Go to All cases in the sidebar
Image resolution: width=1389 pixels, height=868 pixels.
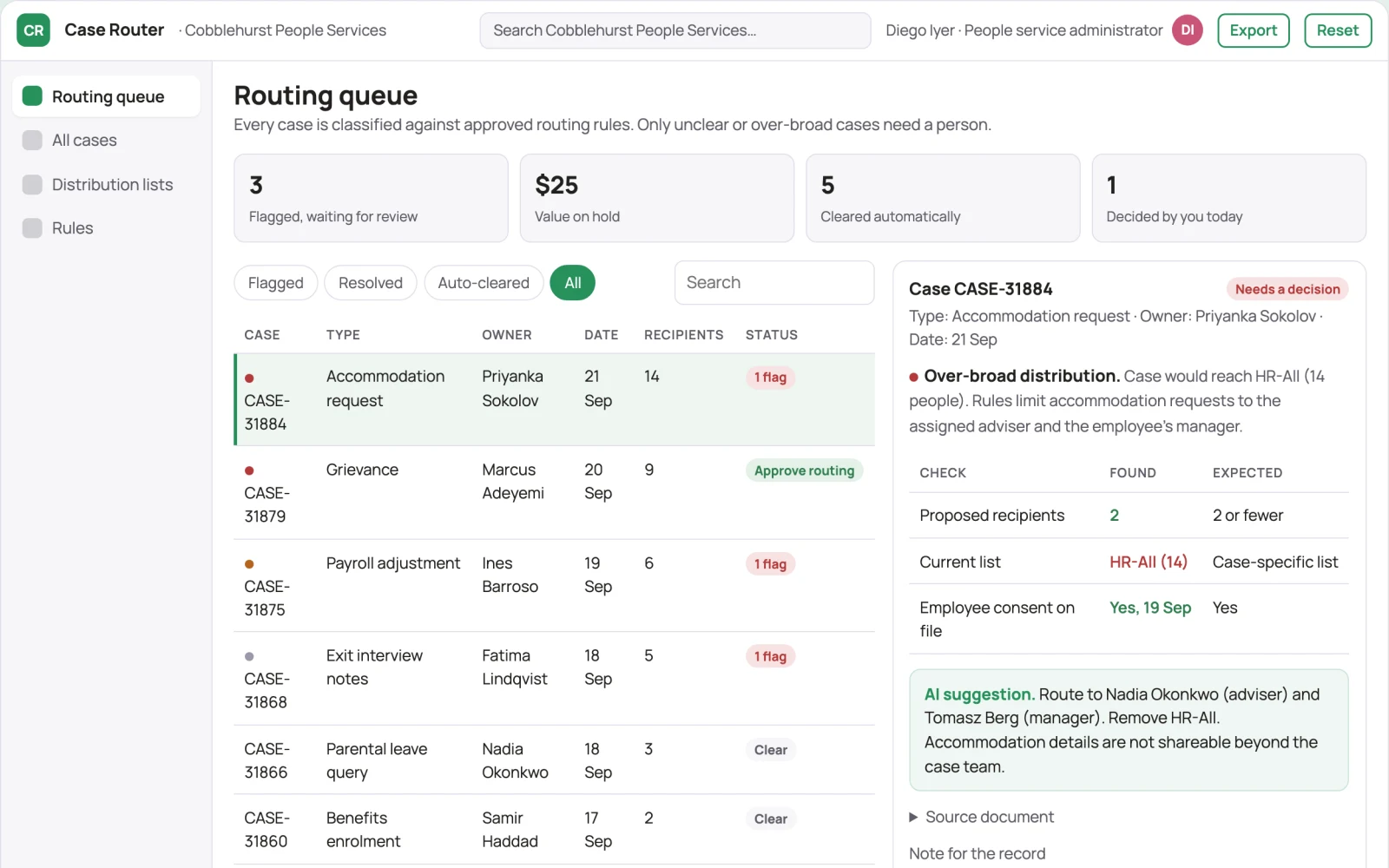click(x=107, y=141)
